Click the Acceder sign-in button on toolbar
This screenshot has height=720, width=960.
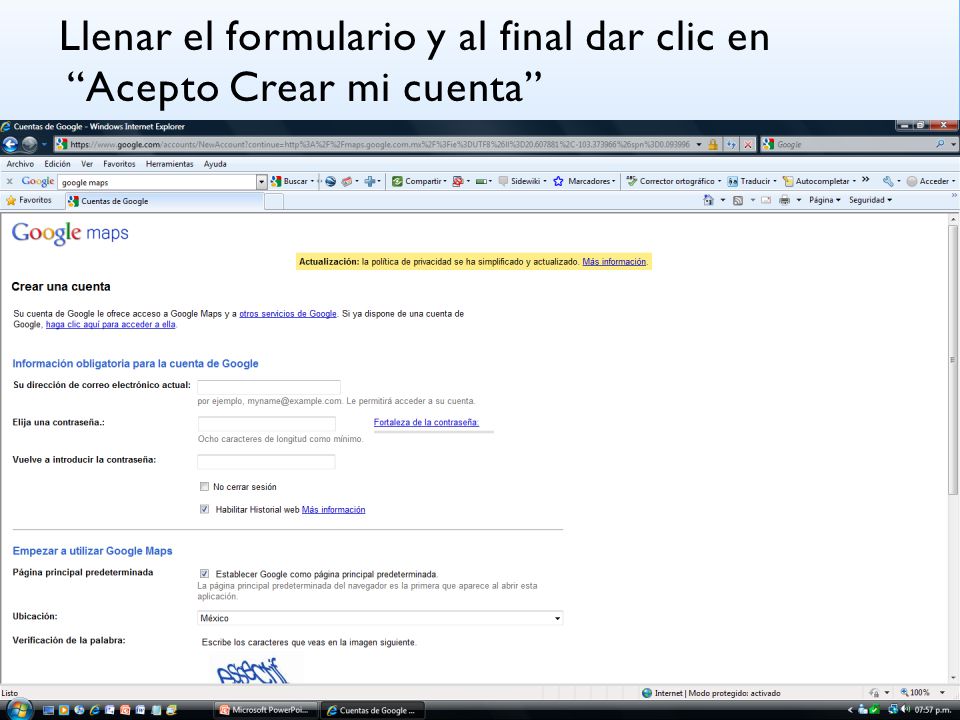pyautogui.click(x=929, y=181)
